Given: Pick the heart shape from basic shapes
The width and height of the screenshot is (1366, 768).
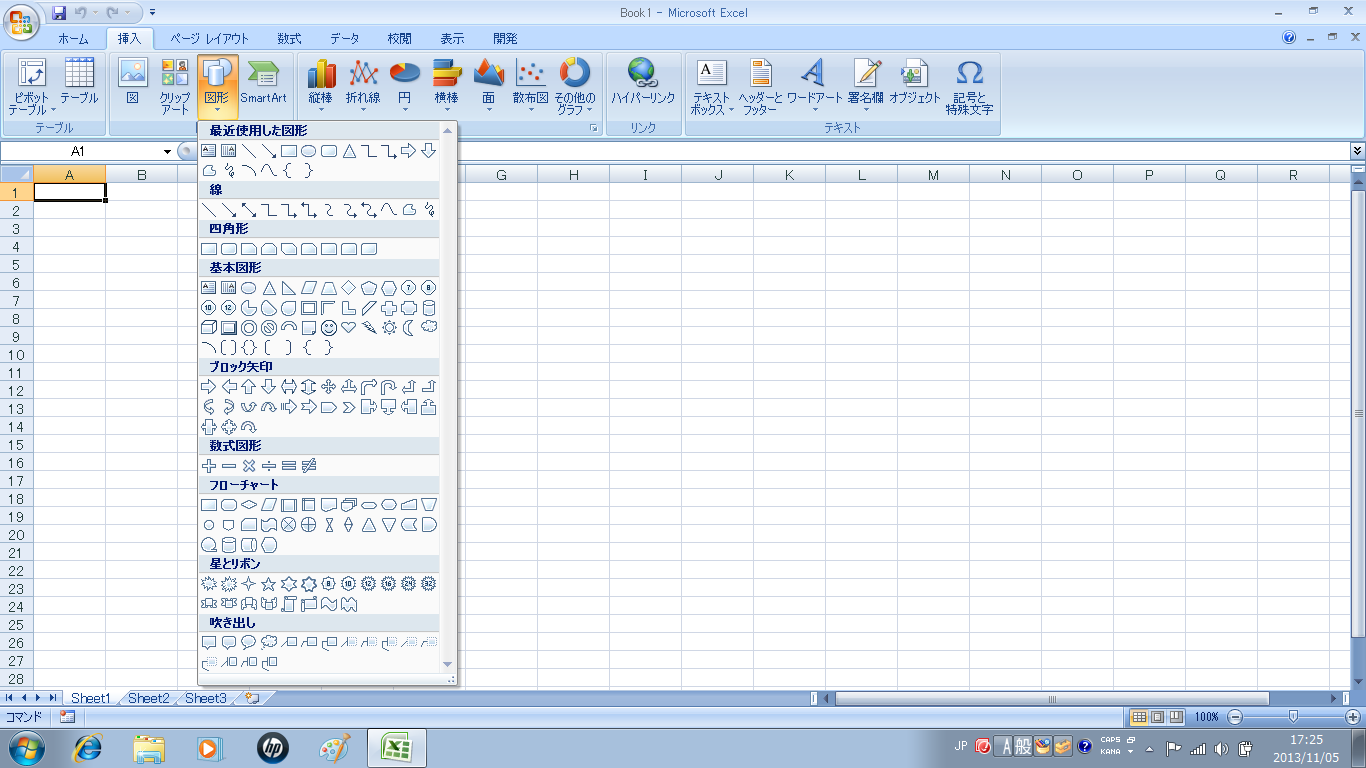Looking at the screenshot, I should [x=349, y=328].
